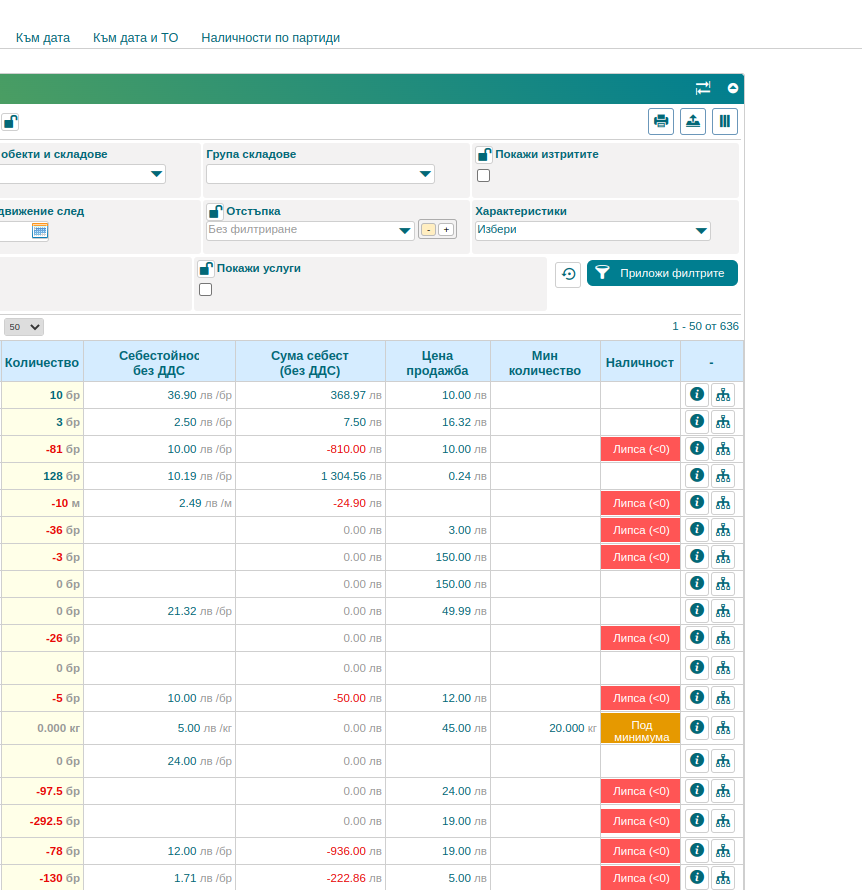Open info for the -292.5 бр row
Image resolution: width=862 pixels, height=890 pixels.
pos(697,821)
